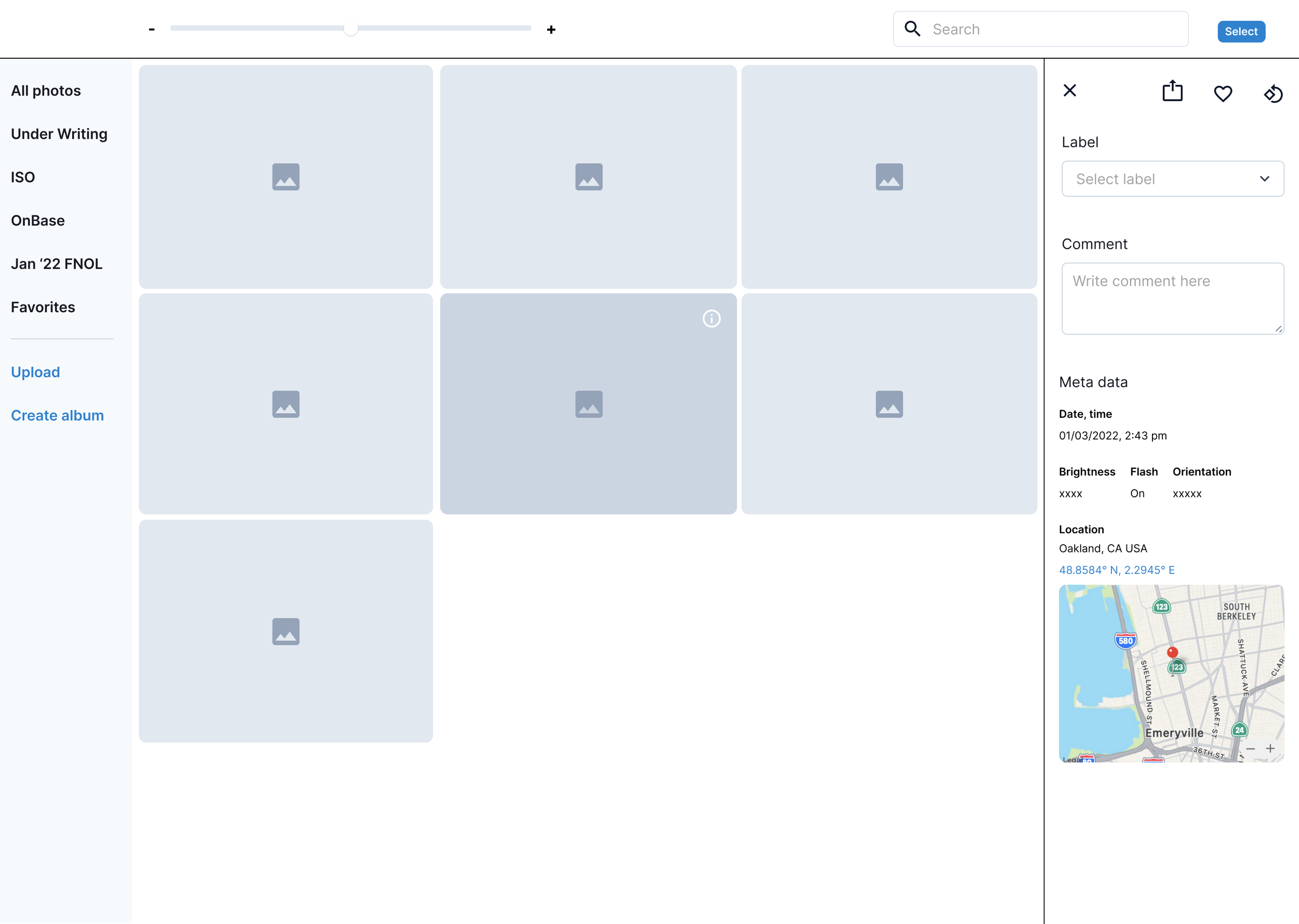Click the blue Select button
Screen dimensions: 1299x924
(x=1240, y=31)
